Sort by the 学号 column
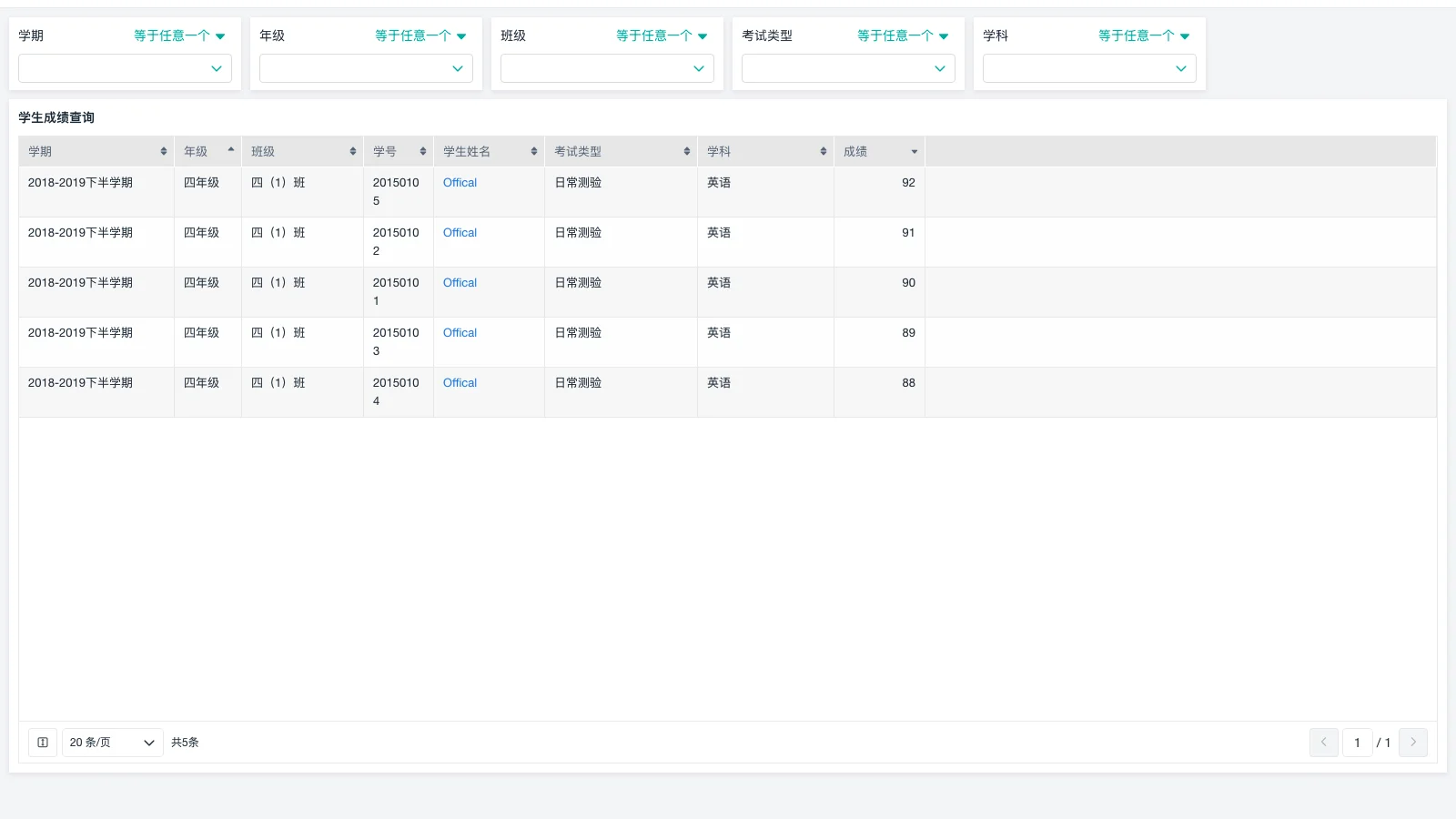The height and width of the screenshot is (819, 1456). pyautogui.click(x=424, y=151)
